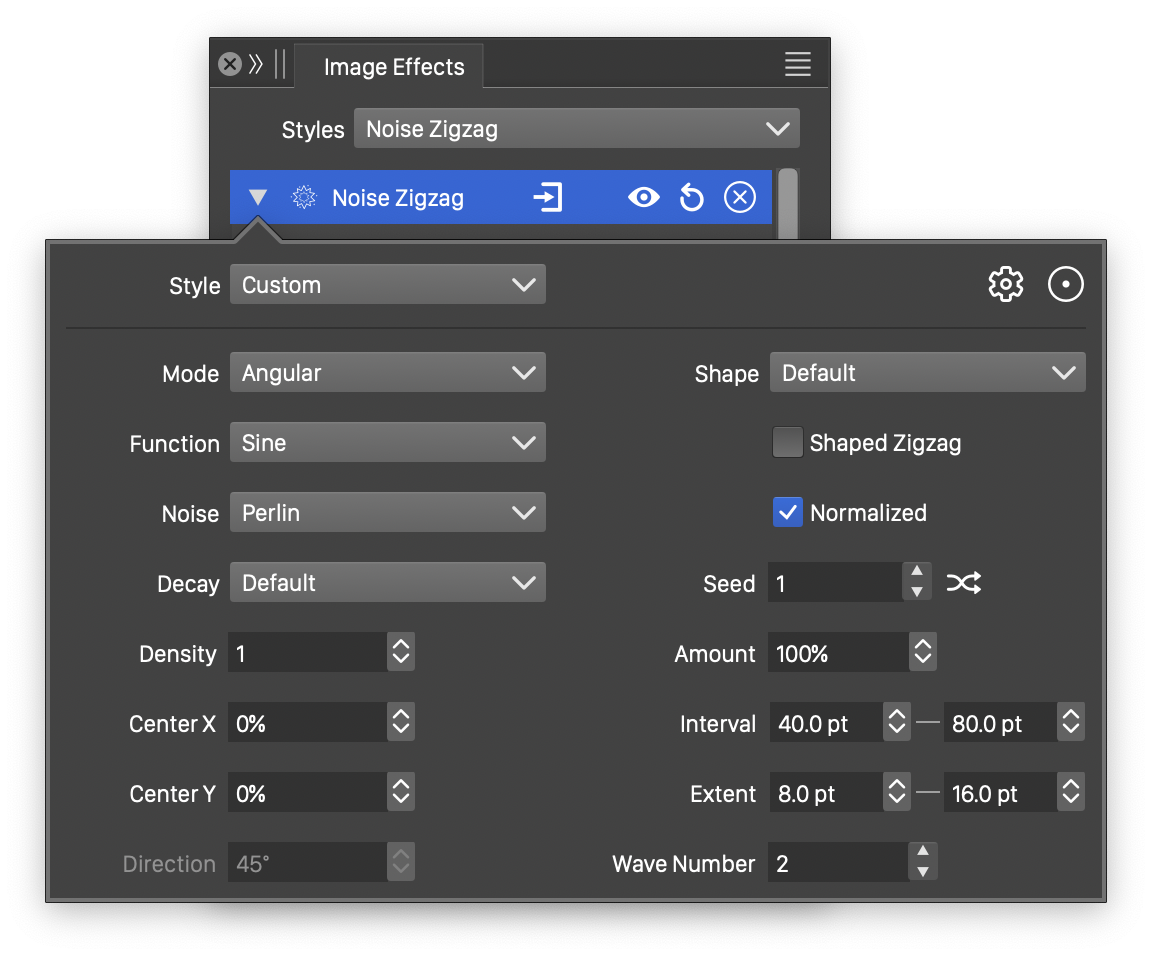Open the Mode dropdown showing Angular

387,373
